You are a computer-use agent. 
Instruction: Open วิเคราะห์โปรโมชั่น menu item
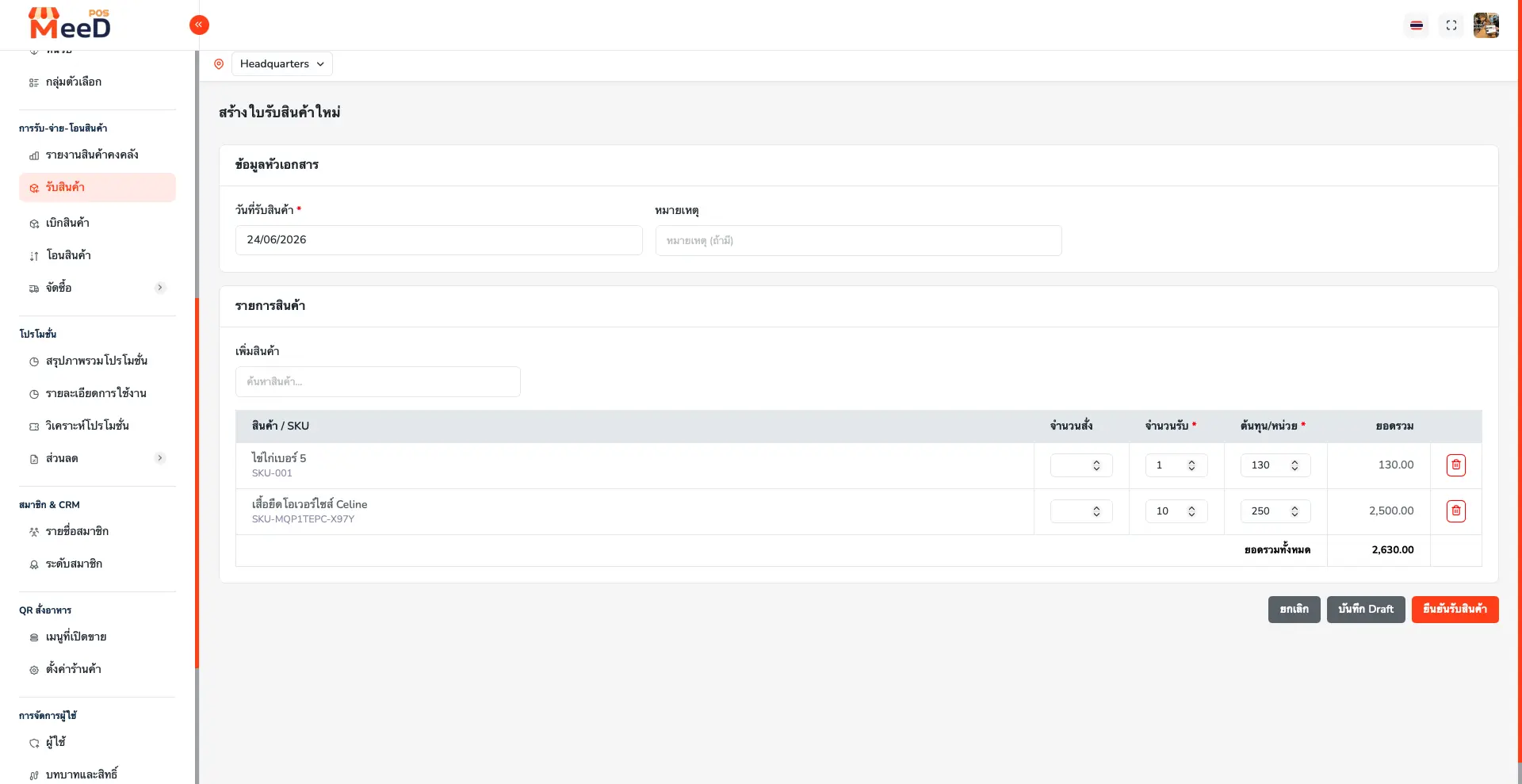point(98,426)
